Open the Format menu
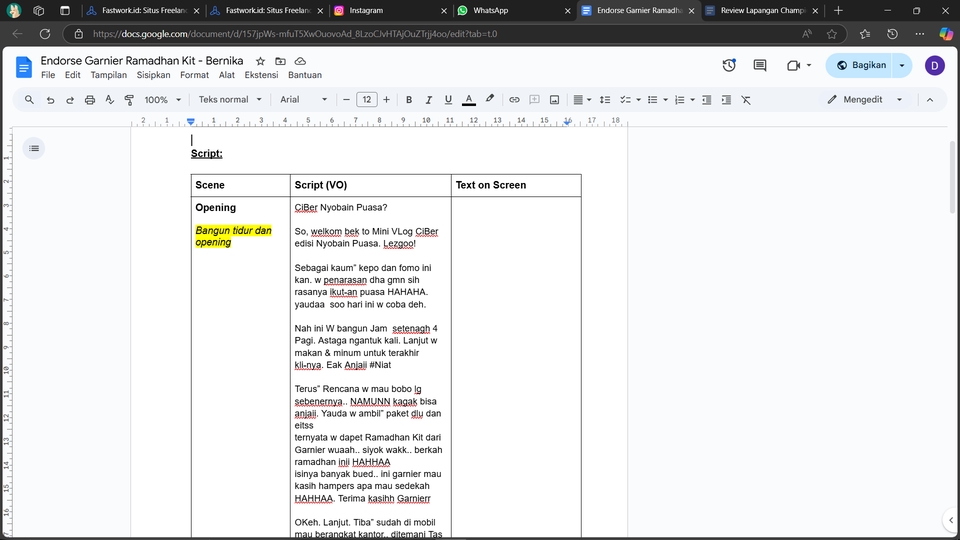Viewport: 960px width, 540px height. tap(194, 75)
